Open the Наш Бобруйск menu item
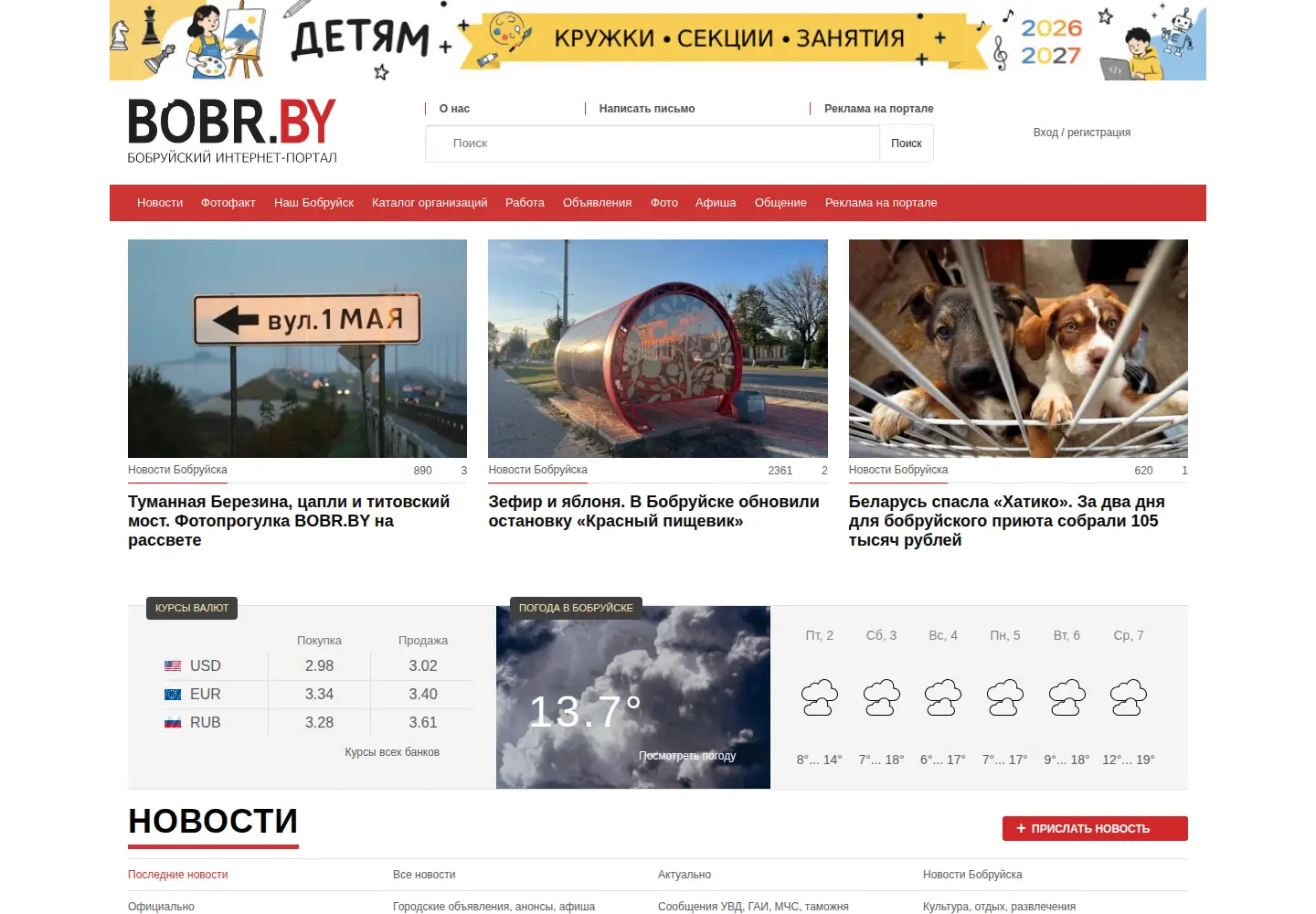 (313, 203)
